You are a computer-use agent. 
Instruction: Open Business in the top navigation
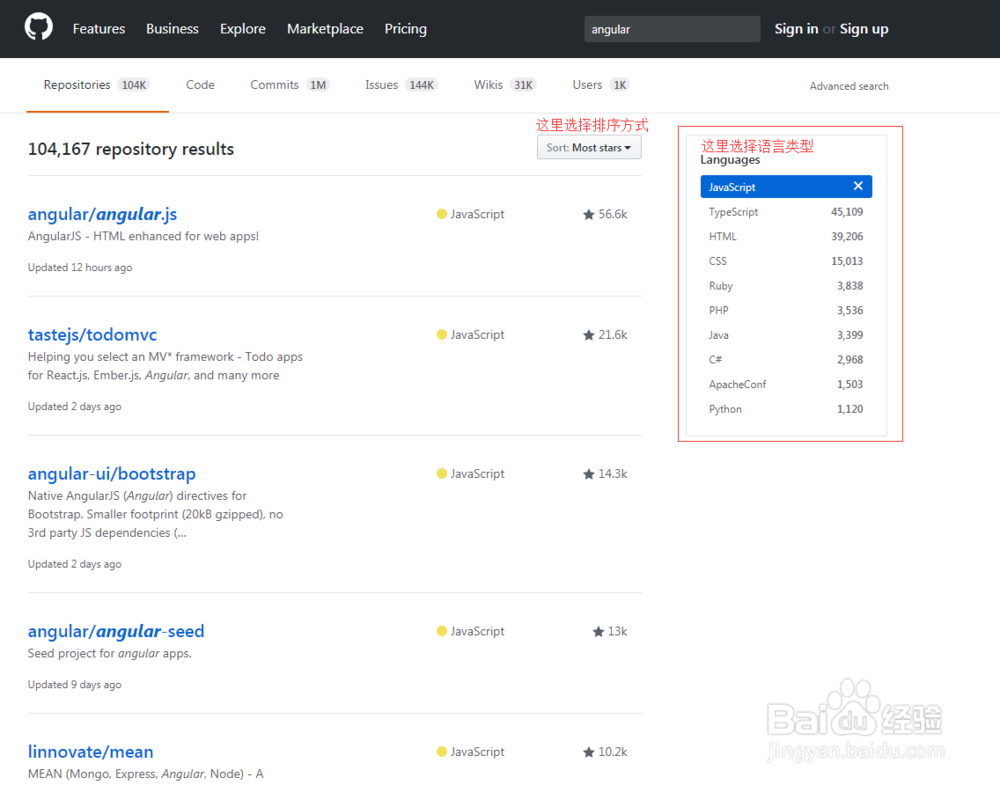point(172,29)
